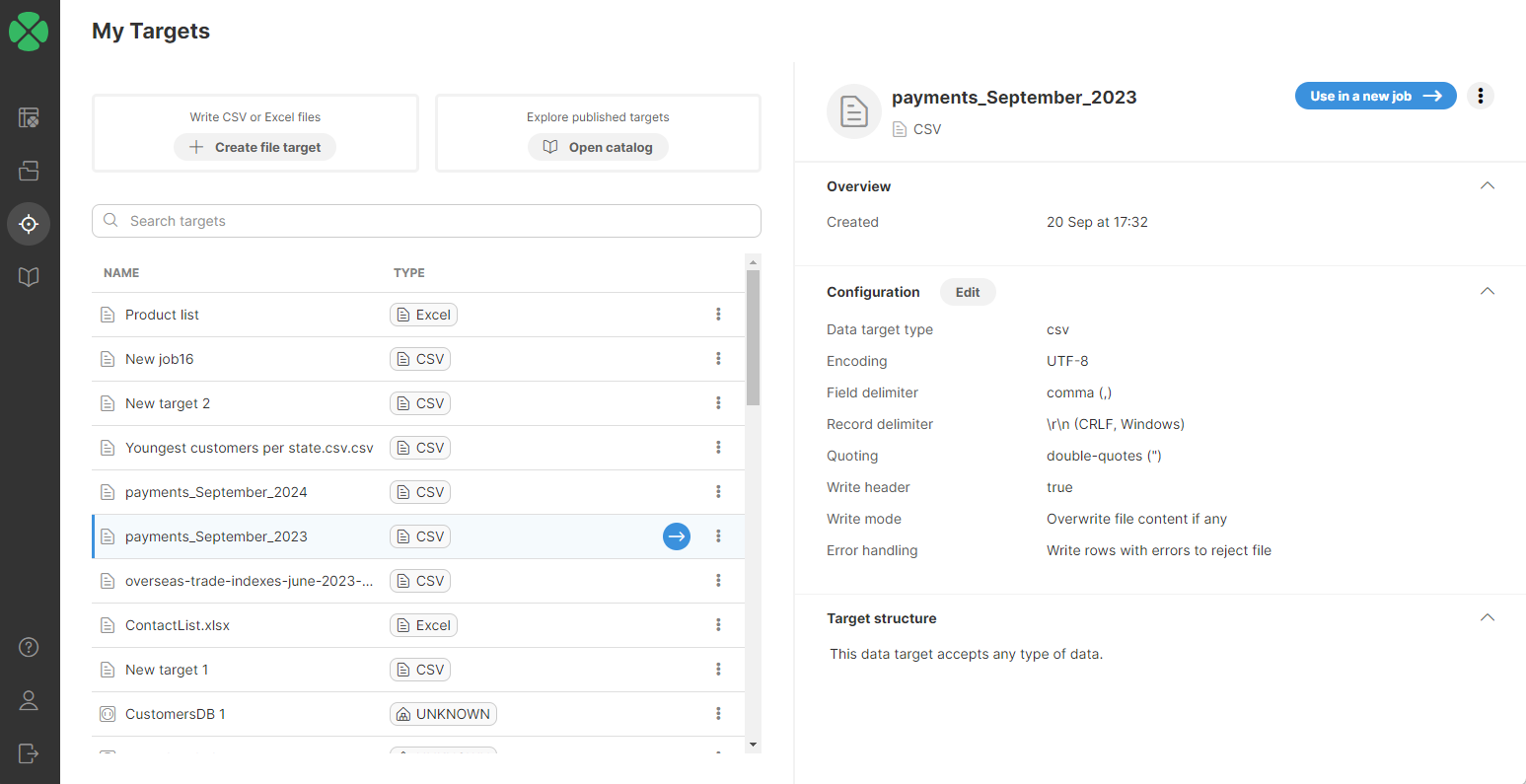The image size is (1526, 784).
Task: Click the green clover app logo
Action: pyautogui.click(x=29, y=32)
